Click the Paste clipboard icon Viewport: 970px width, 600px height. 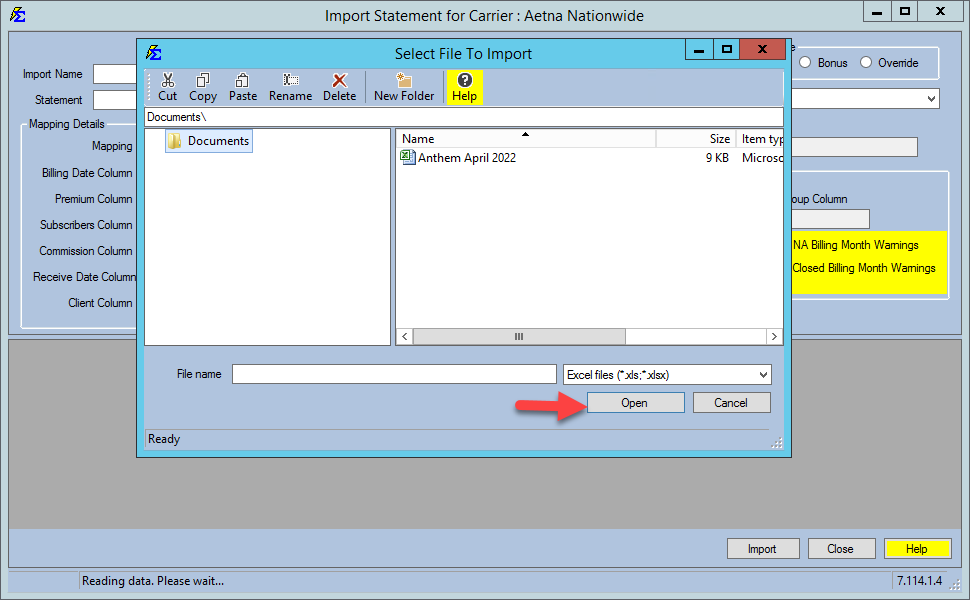pyautogui.click(x=242, y=87)
